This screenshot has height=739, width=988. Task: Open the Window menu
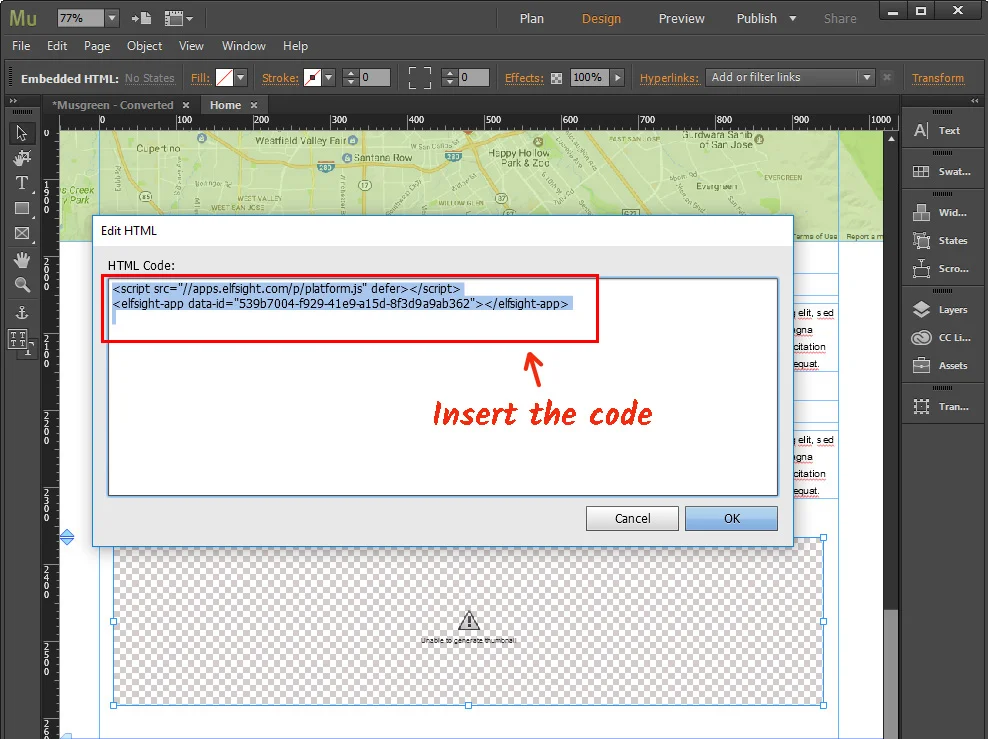click(x=244, y=46)
